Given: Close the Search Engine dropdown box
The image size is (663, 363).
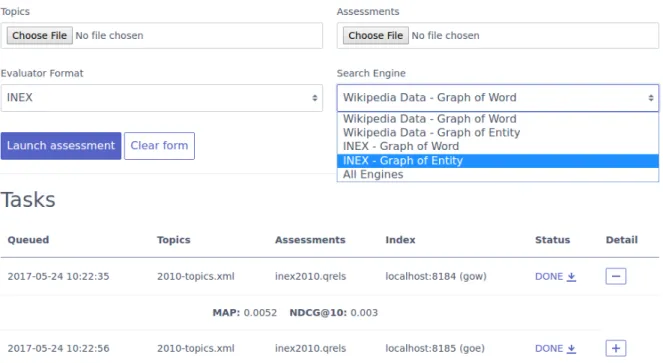Looking at the screenshot, I should click(x=498, y=98).
